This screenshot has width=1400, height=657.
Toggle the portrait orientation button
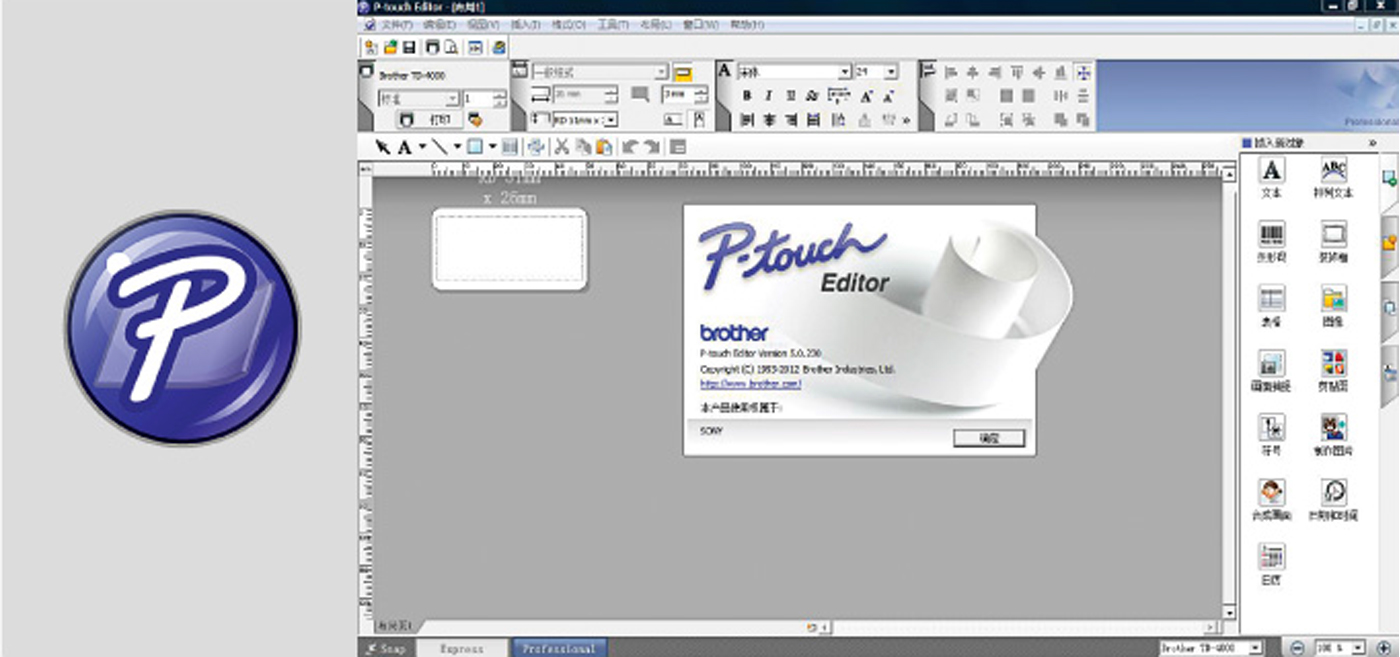(698, 119)
